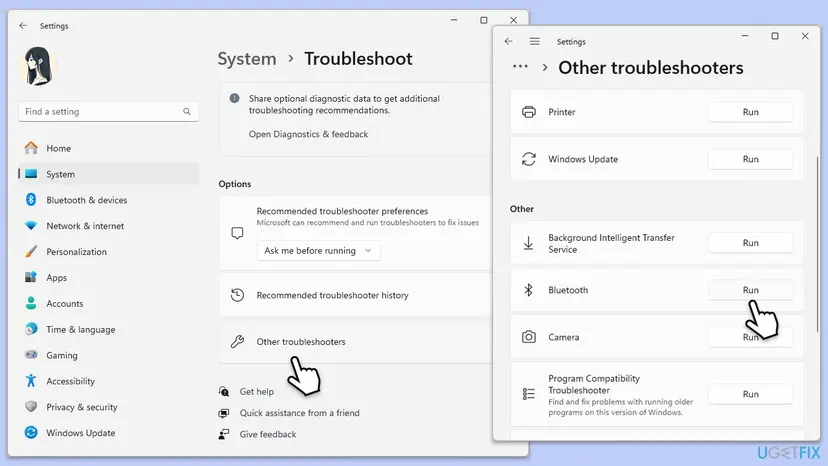Click the Get help link
The image size is (828, 466).
coord(257,392)
